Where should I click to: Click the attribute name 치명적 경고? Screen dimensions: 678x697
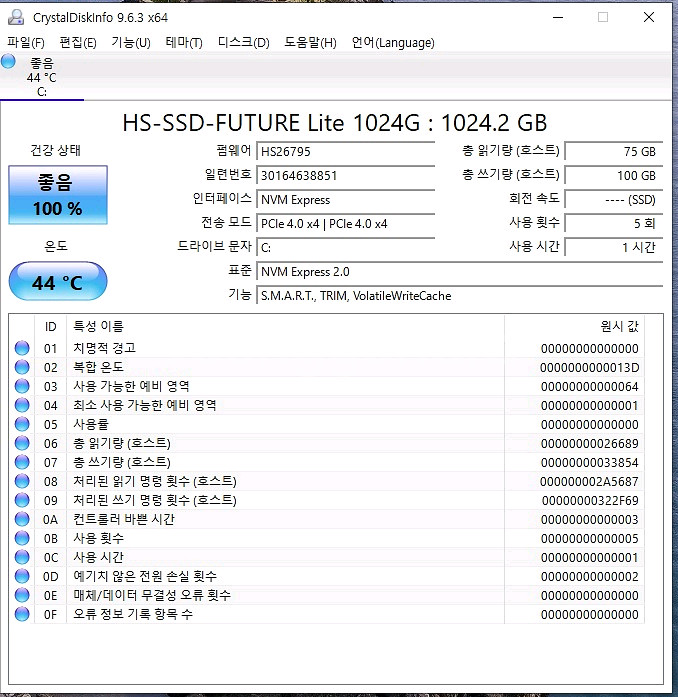104,348
